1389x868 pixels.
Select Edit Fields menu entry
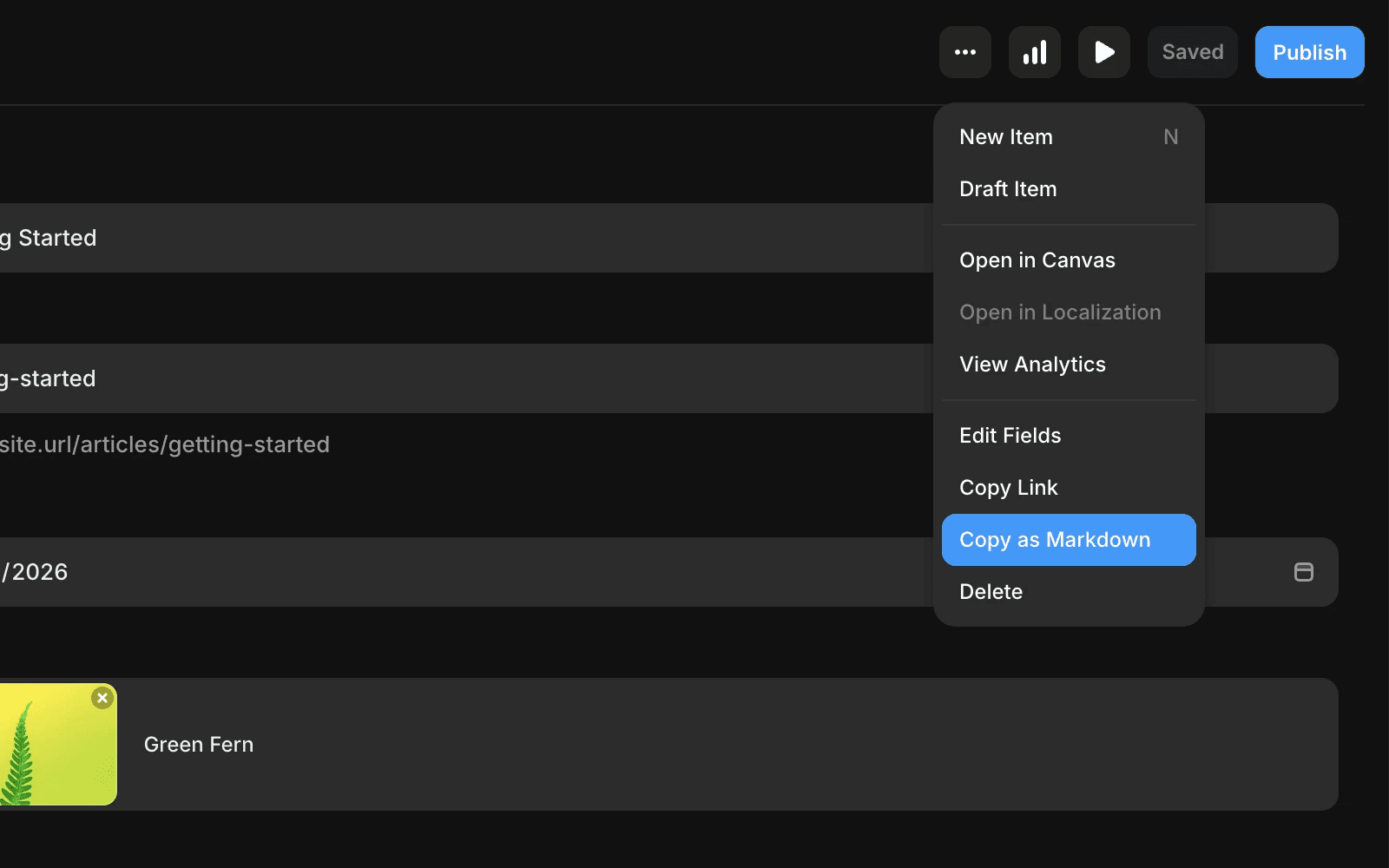1010,435
